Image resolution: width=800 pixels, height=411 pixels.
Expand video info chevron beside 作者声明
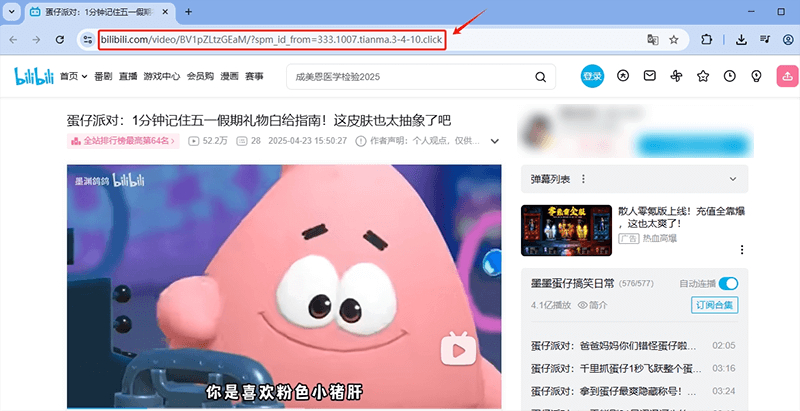coord(494,141)
